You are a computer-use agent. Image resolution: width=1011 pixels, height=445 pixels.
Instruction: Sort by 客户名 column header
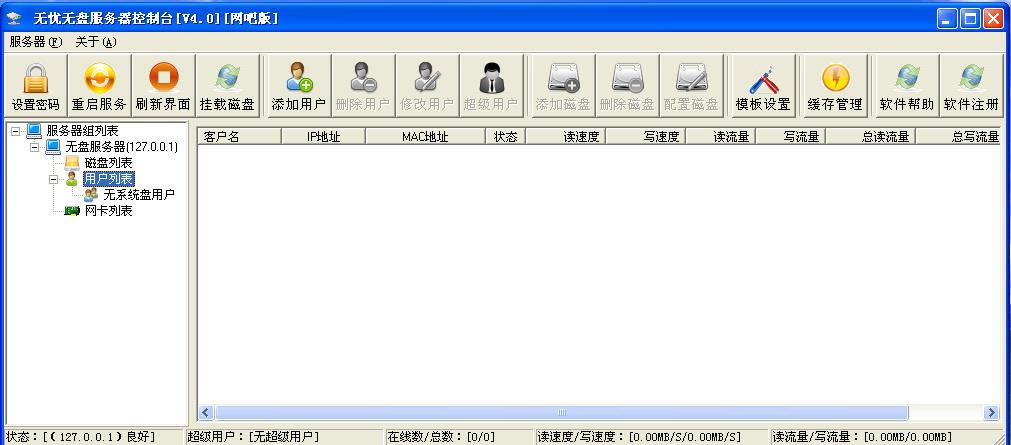pyautogui.click(x=239, y=136)
